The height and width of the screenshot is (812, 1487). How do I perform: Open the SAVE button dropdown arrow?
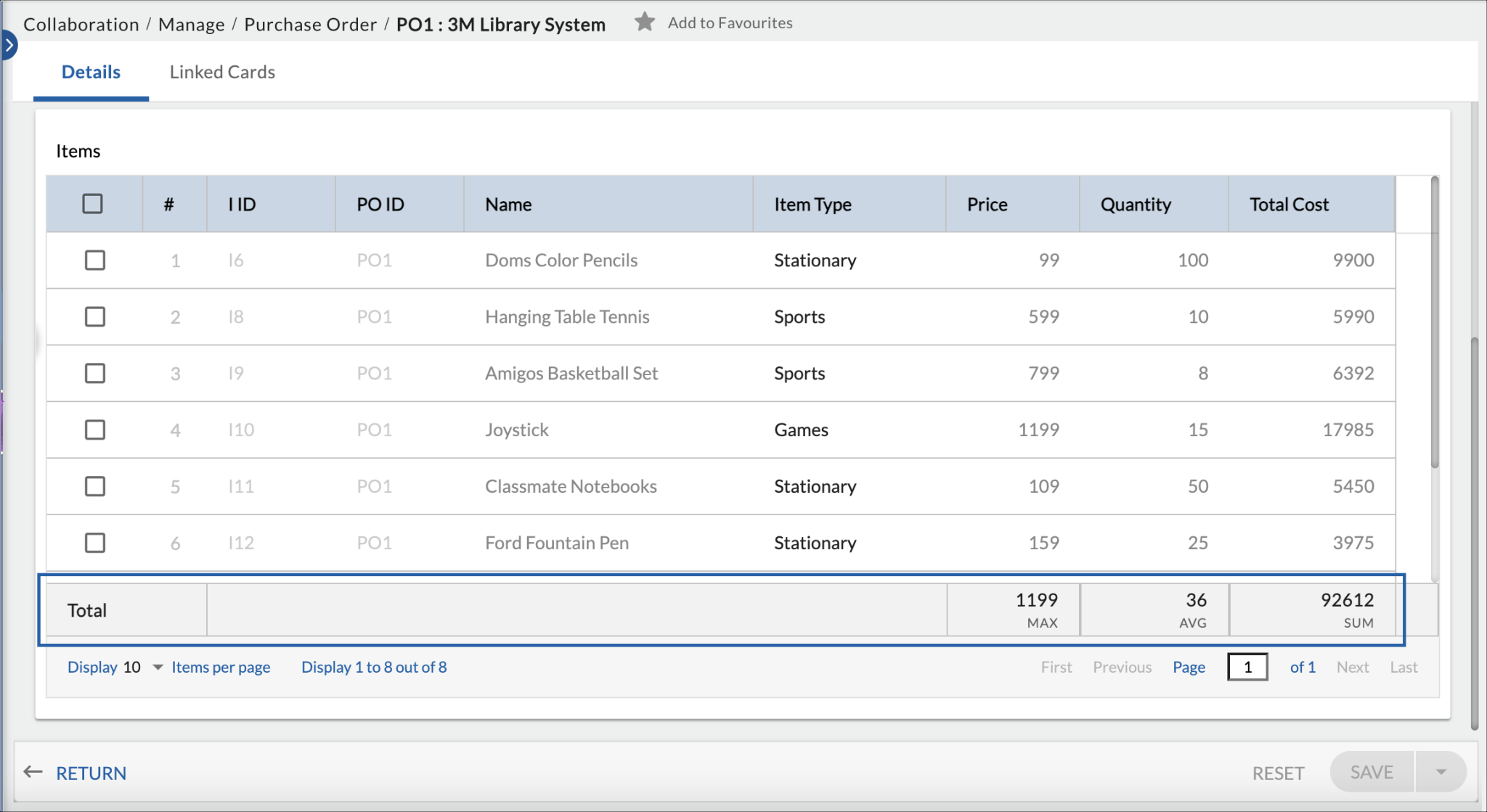tap(1441, 772)
